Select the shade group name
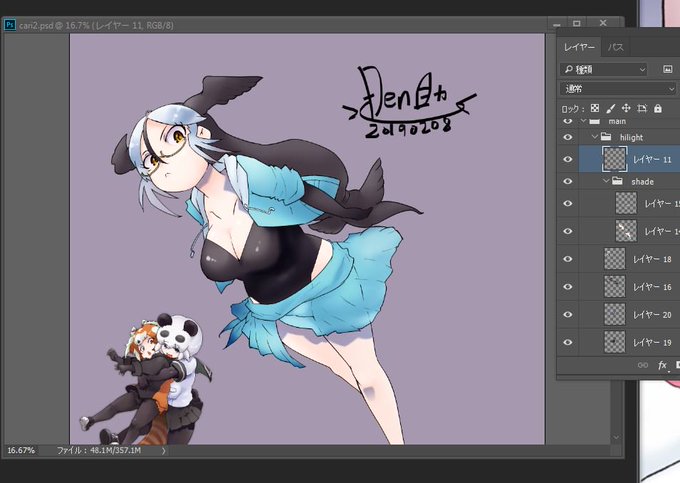 (642, 182)
